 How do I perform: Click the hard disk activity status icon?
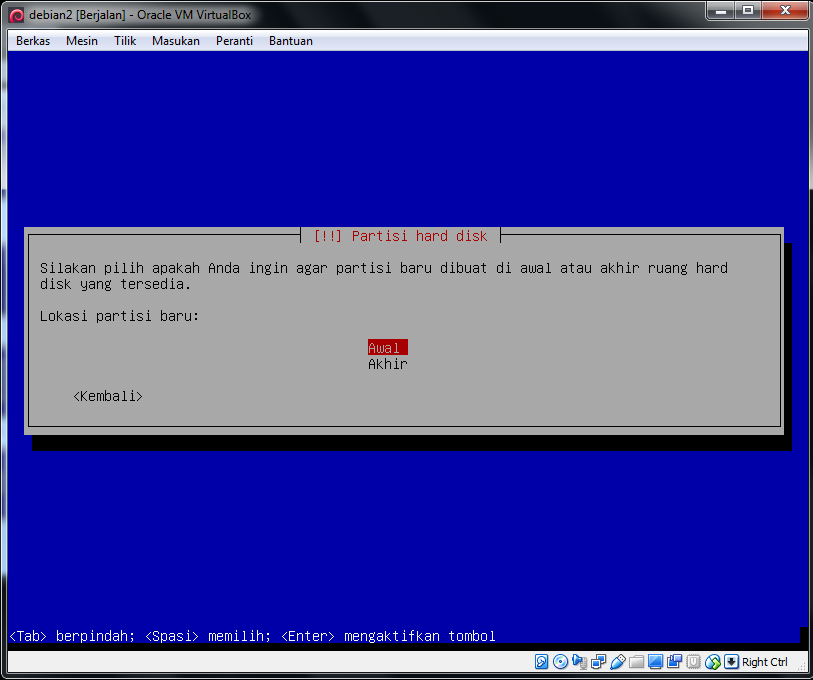(541, 662)
